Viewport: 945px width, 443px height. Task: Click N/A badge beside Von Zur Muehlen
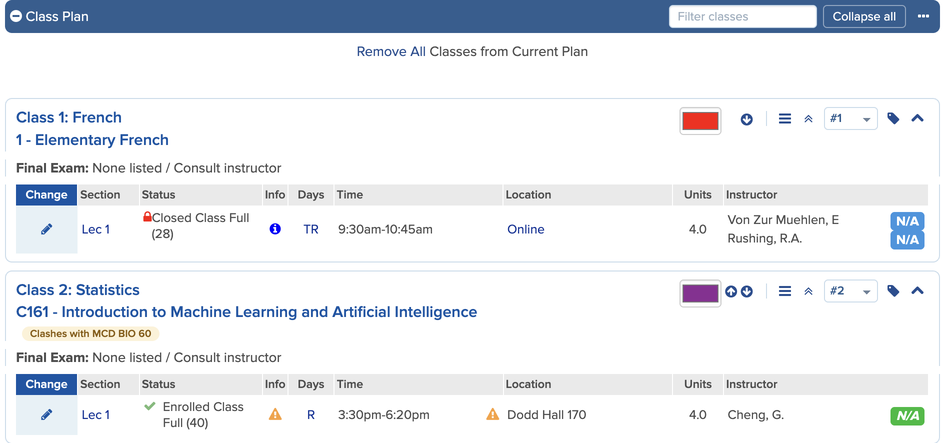point(907,221)
